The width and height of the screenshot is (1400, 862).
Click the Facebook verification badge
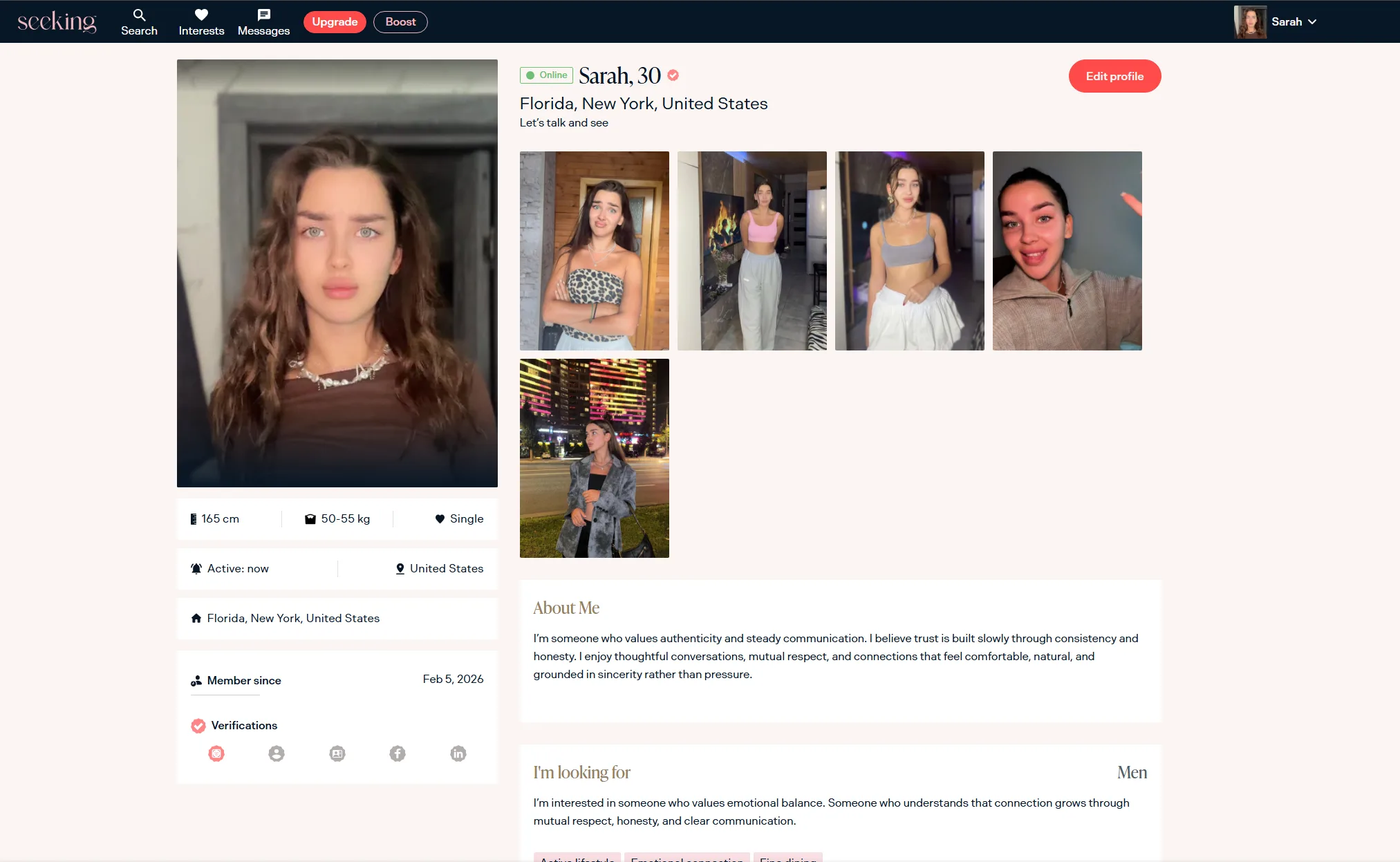coord(398,753)
